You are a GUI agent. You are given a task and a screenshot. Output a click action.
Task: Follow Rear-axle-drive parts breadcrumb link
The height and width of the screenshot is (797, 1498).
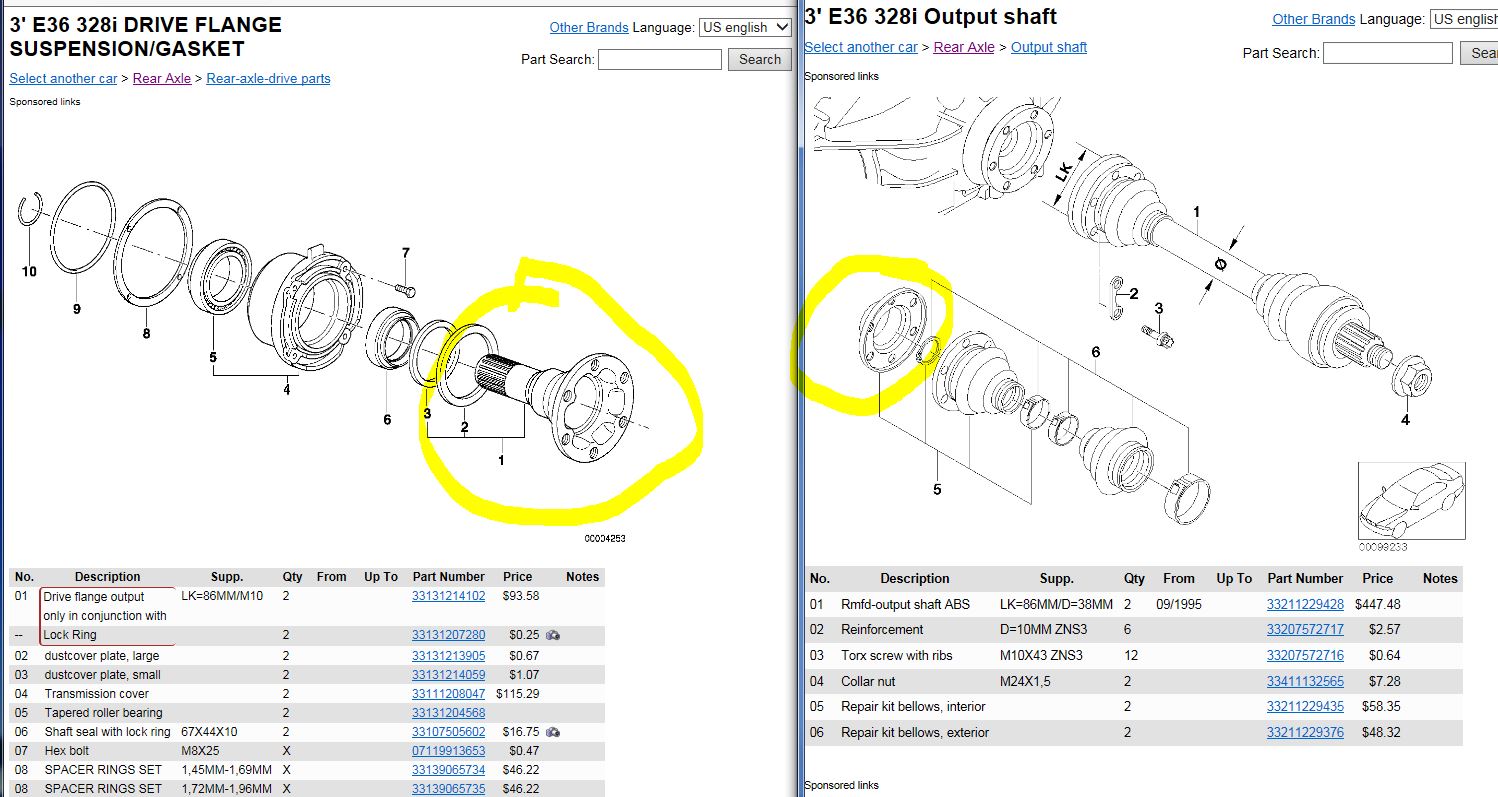(x=268, y=78)
